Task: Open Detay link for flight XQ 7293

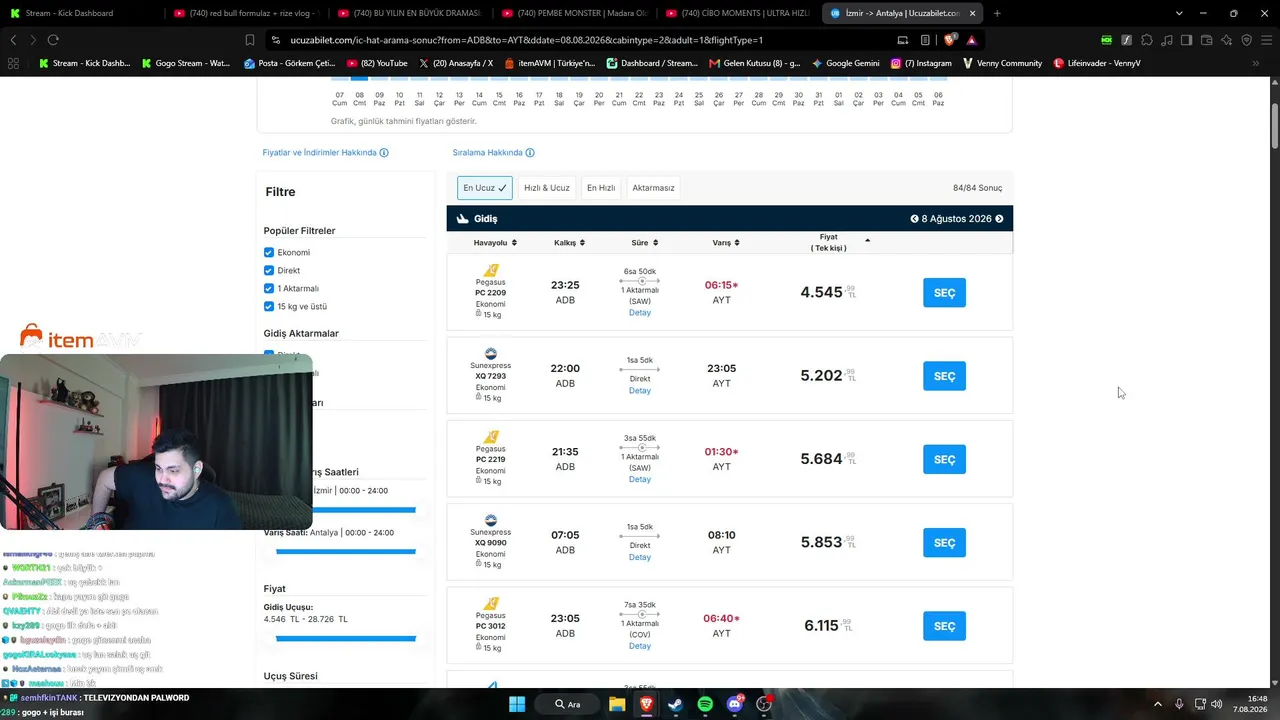Action: [640, 391]
